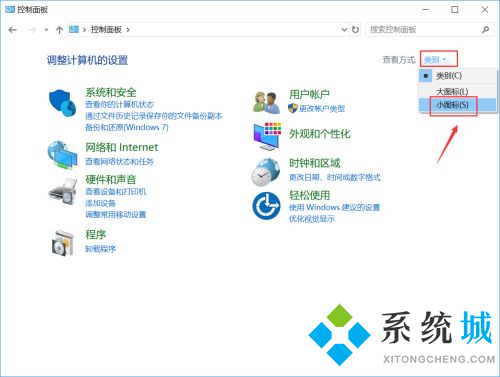Screen dimensions: 500x377
Task: Minimize the Control Panel window
Action: 426,10
